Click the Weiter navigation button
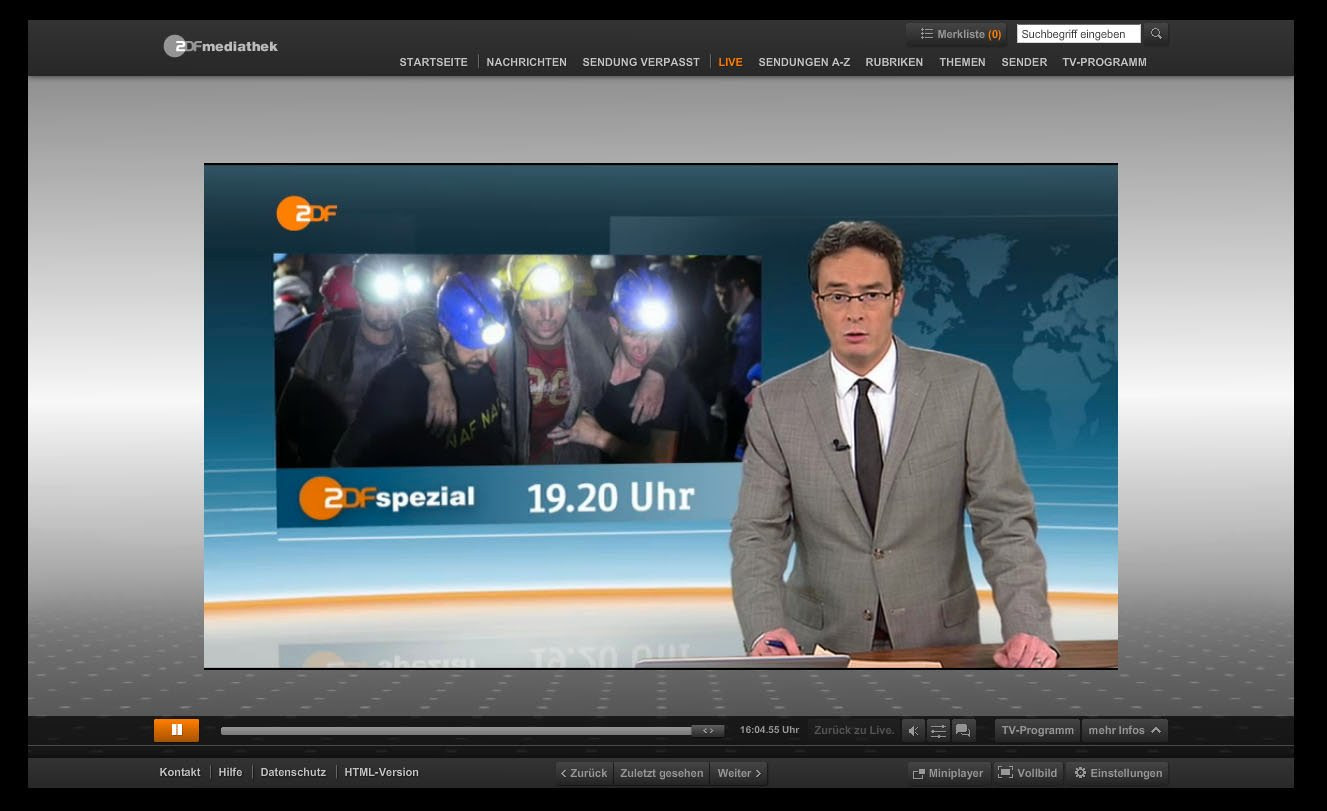This screenshot has width=1327, height=811. pos(739,773)
